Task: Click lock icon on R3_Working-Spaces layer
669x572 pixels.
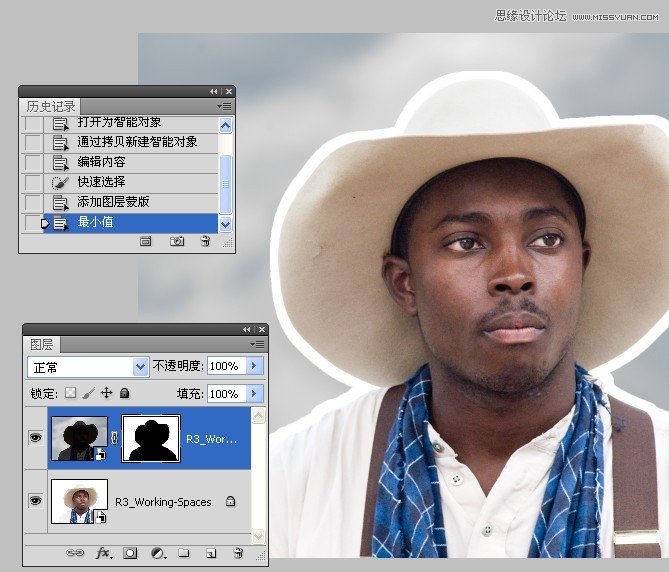Action: 230,501
